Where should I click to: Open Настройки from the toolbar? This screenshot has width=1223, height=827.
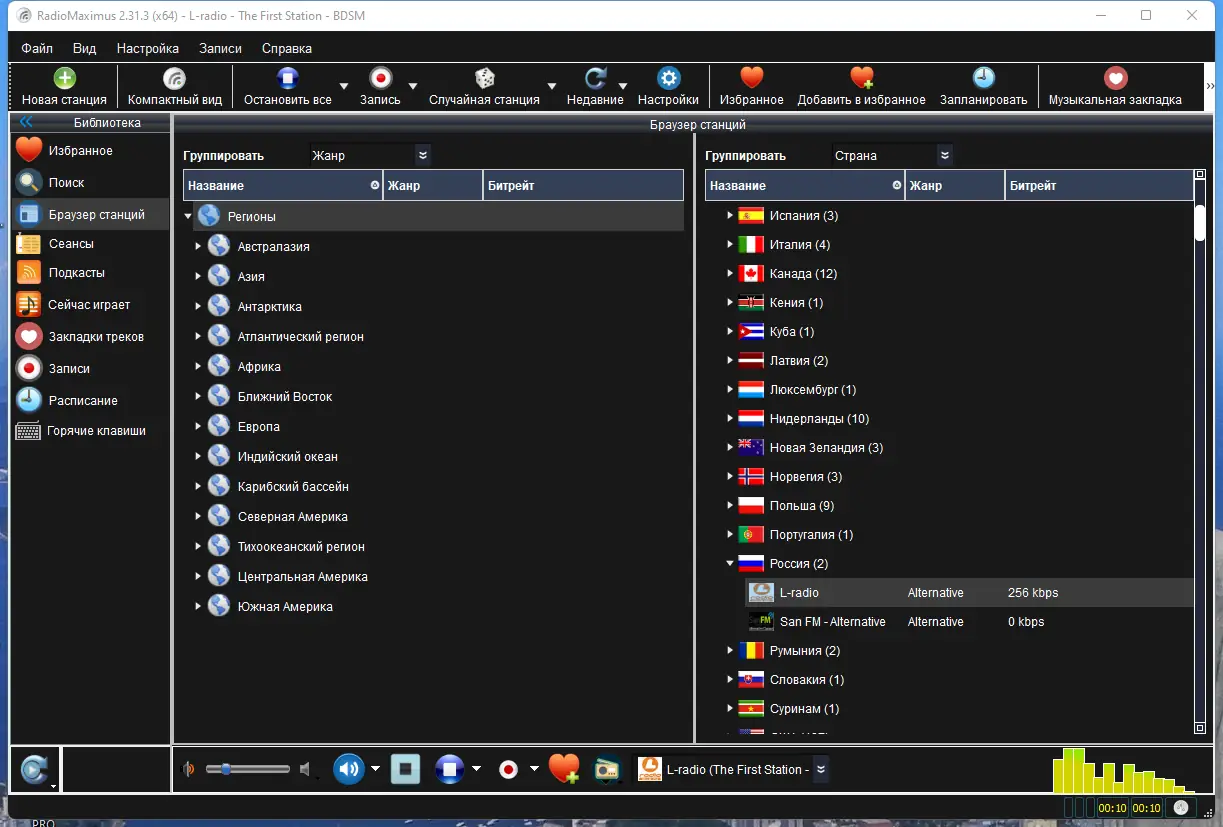click(x=668, y=87)
